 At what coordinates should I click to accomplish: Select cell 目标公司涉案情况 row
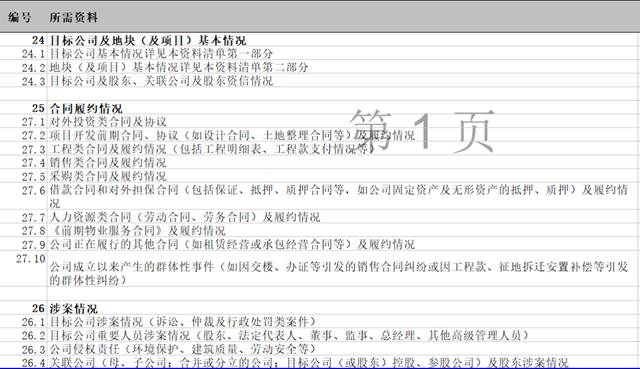183,322
